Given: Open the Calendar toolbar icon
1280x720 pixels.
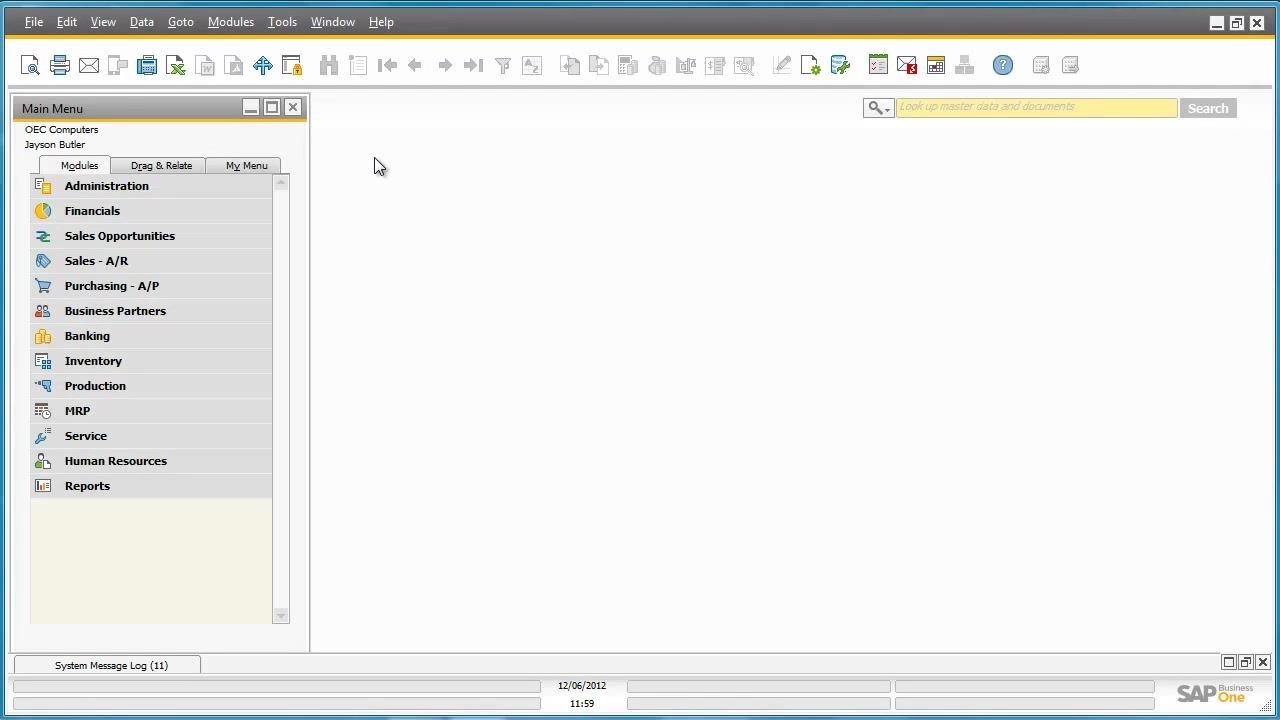Looking at the screenshot, I should [x=936, y=66].
